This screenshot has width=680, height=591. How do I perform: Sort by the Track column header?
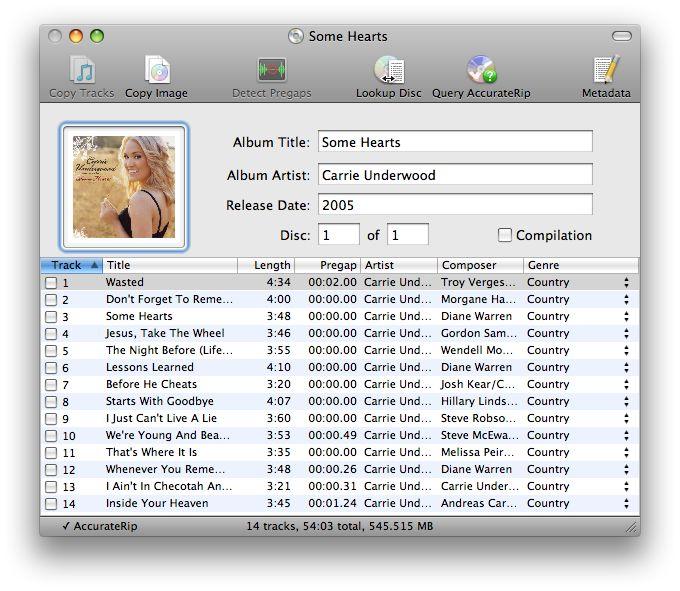tap(72, 265)
